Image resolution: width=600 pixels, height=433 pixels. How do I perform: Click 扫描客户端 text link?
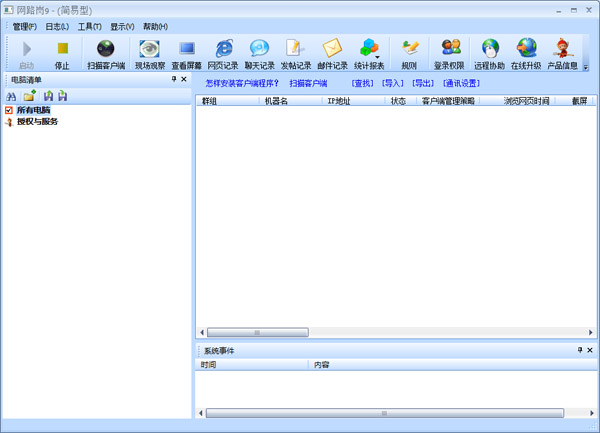coord(308,83)
